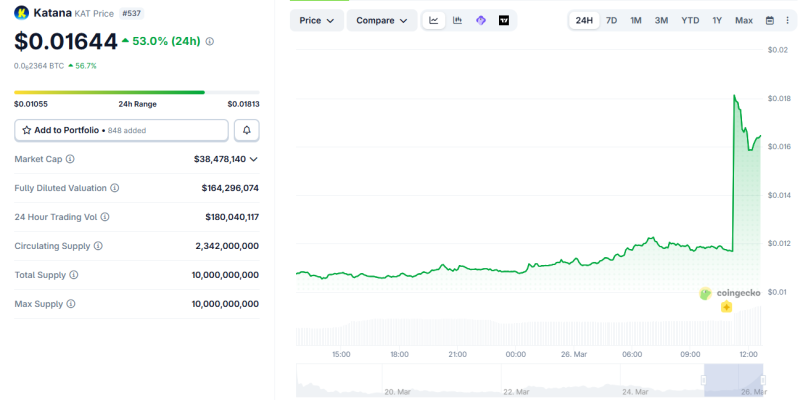Viewport: 800px width, 400px height.
Task: Click the coingecko yellow plus badge on chart
Action: [x=726, y=307]
